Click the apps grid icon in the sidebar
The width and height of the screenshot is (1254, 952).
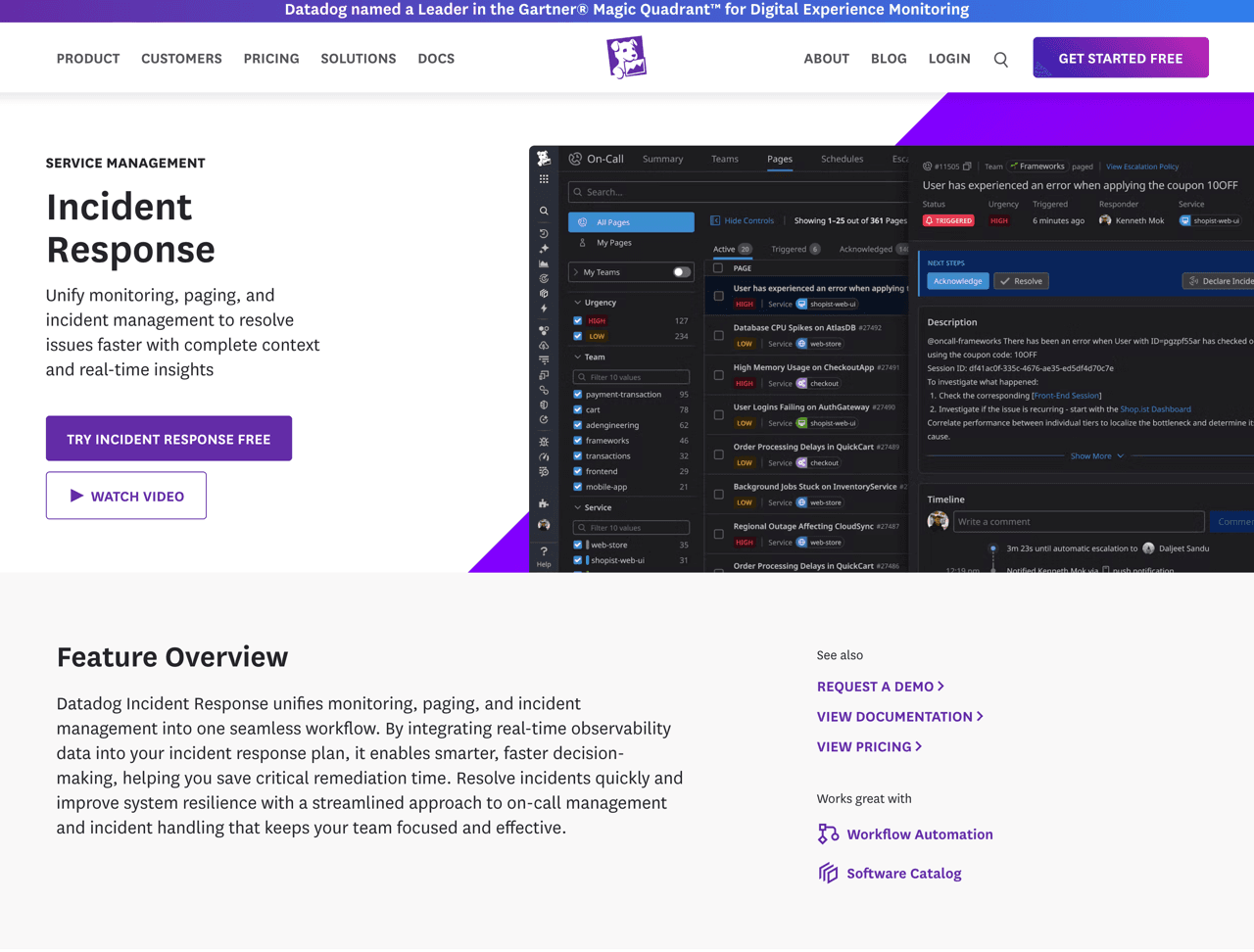click(544, 177)
